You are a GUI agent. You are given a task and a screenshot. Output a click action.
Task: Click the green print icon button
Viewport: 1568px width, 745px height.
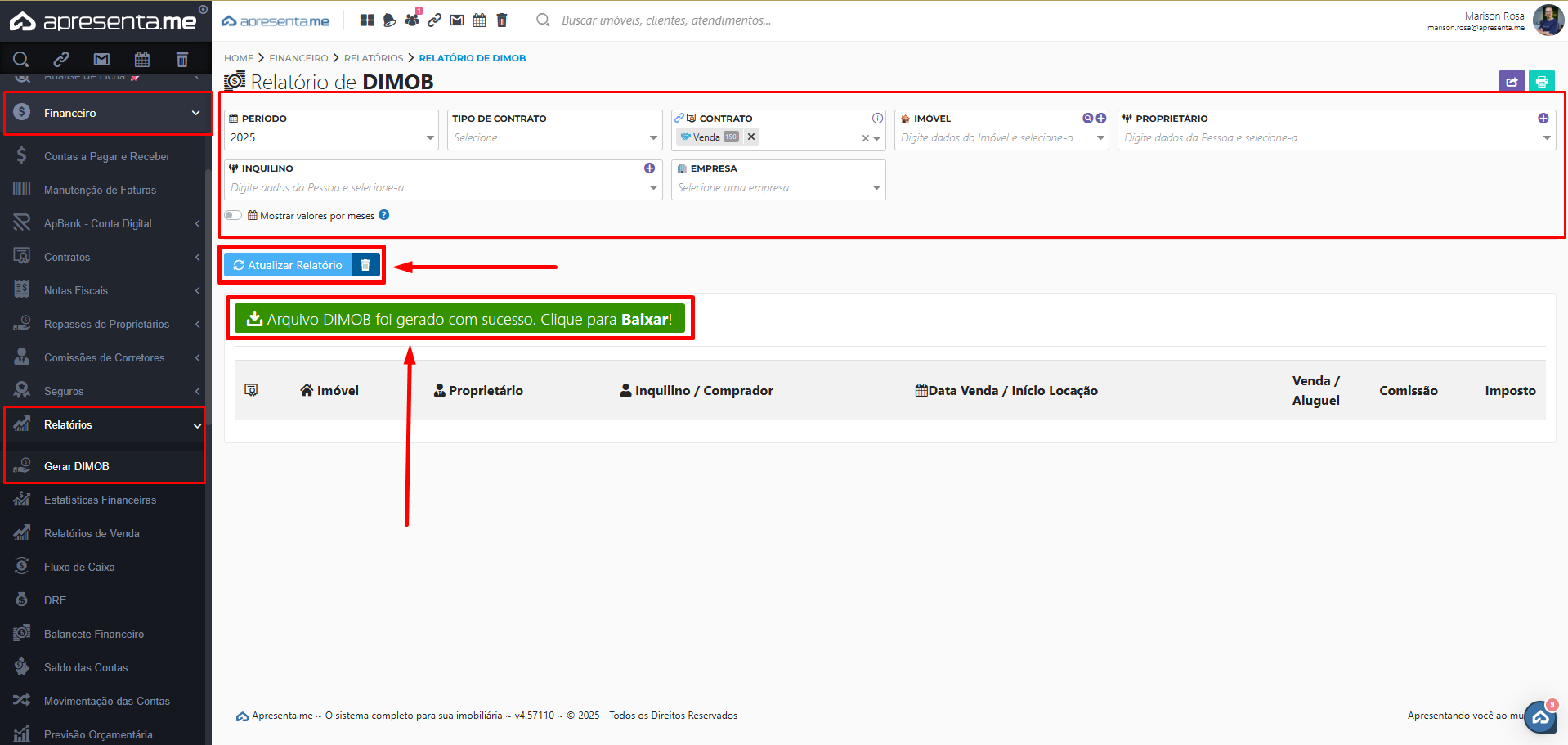point(1541,82)
